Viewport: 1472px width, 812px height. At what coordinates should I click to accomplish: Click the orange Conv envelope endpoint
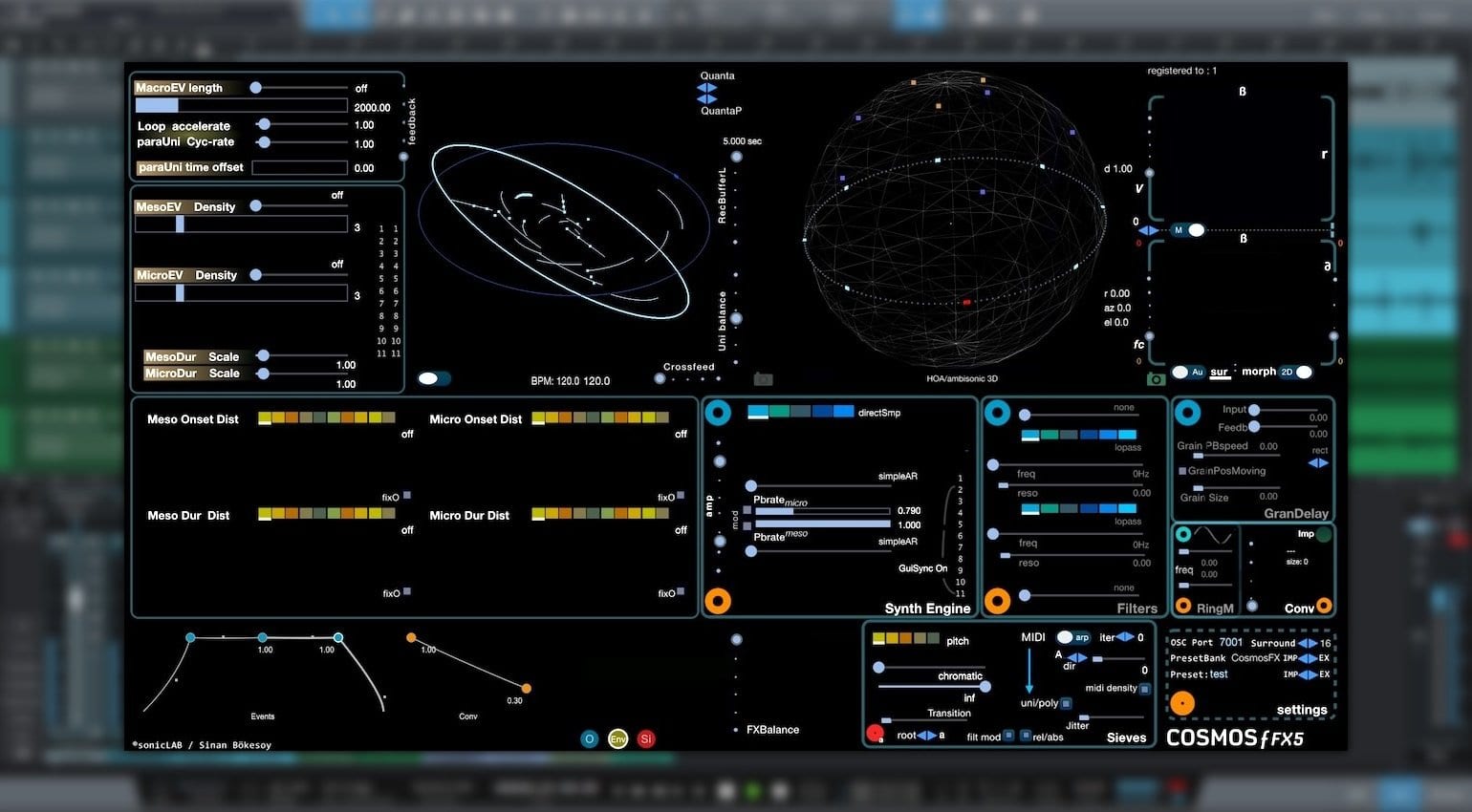point(526,688)
